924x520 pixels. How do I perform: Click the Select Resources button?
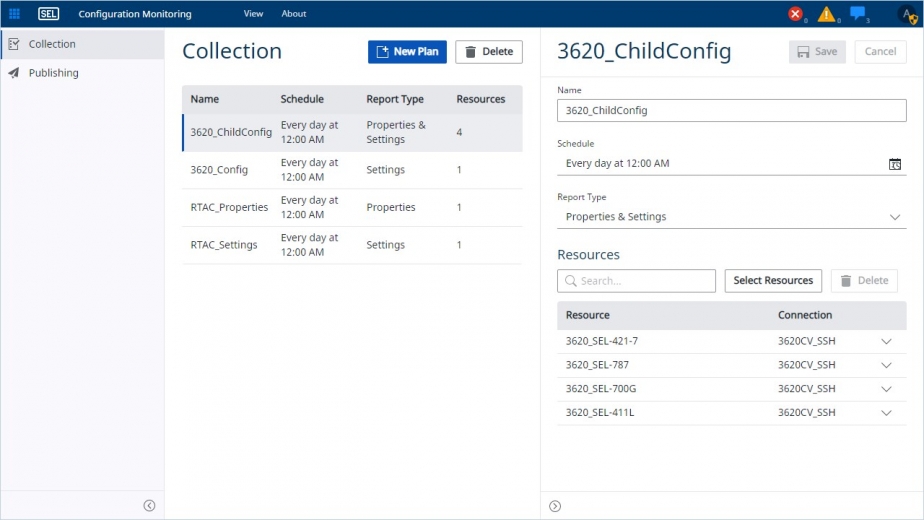point(773,281)
